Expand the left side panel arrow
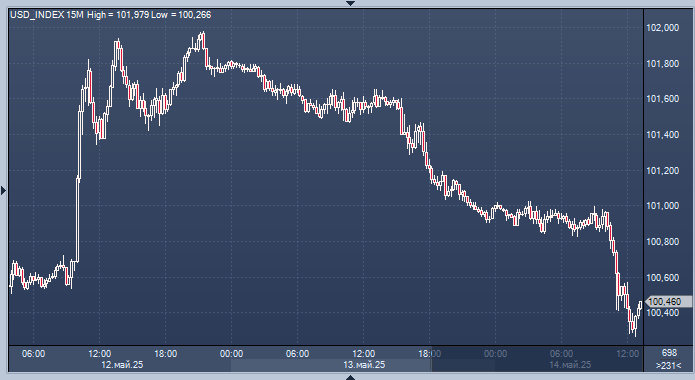The width and height of the screenshot is (695, 380). [x=4, y=191]
